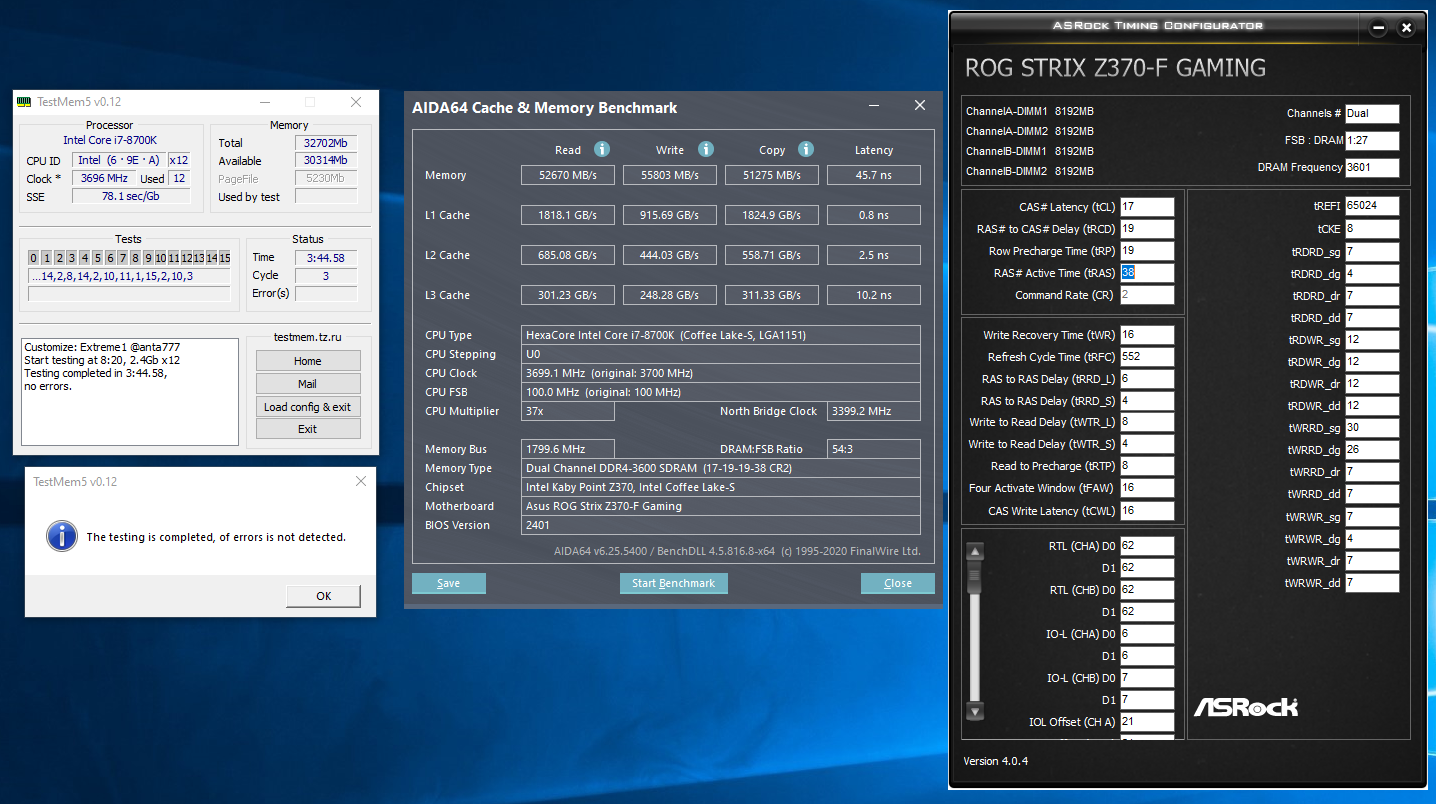The image size is (1436, 804).
Task: Select the Four Activate Window (tFAW) field
Action: coord(1147,488)
